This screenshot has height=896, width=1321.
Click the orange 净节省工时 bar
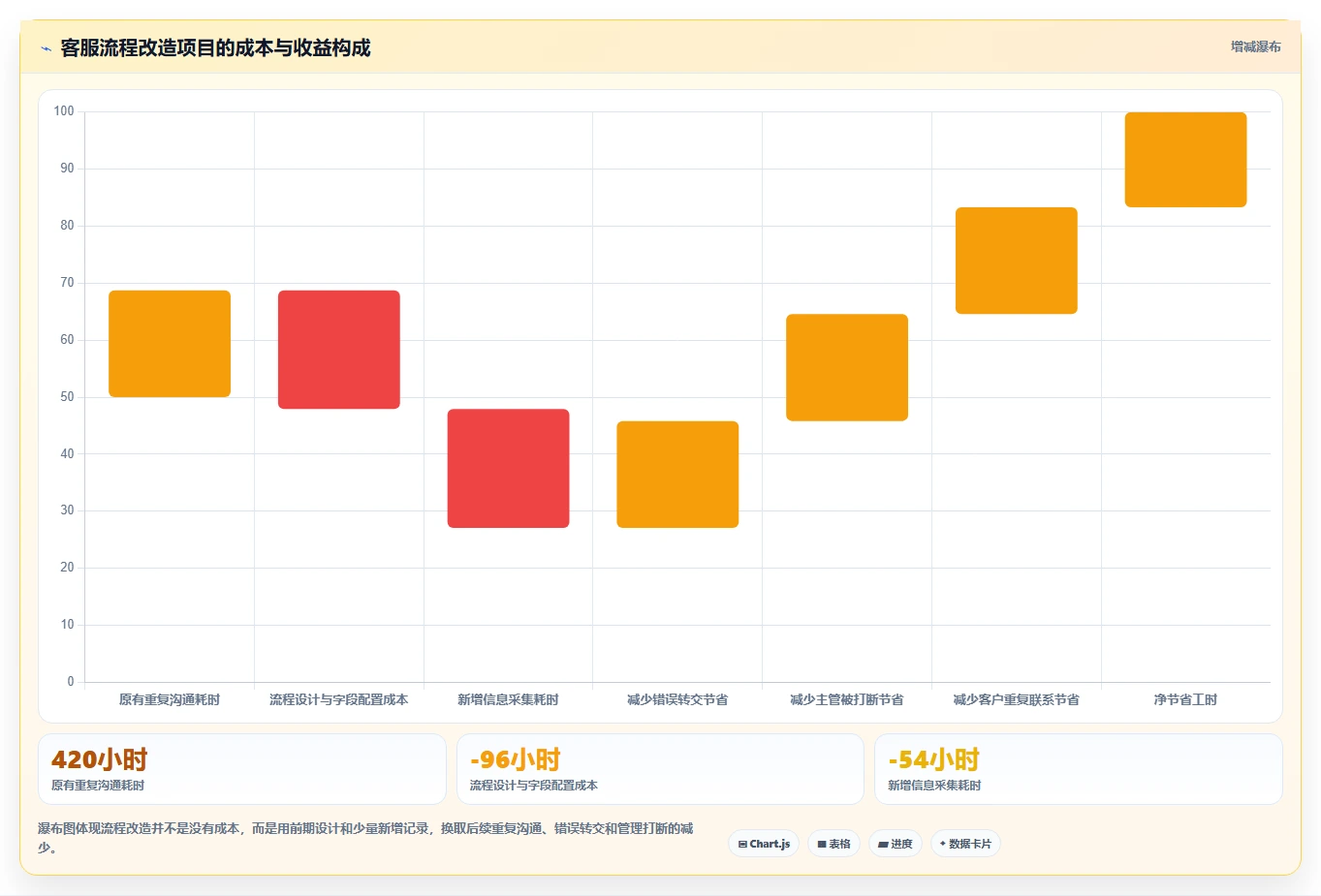click(1186, 160)
